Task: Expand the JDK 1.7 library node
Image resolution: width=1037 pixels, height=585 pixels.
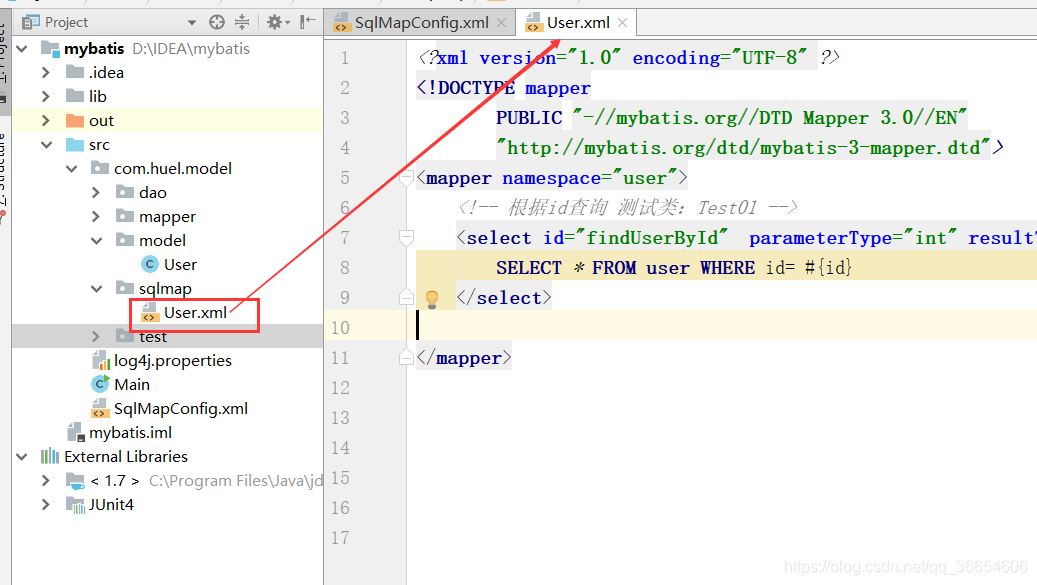Action: pyautogui.click(x=46, y=481)
